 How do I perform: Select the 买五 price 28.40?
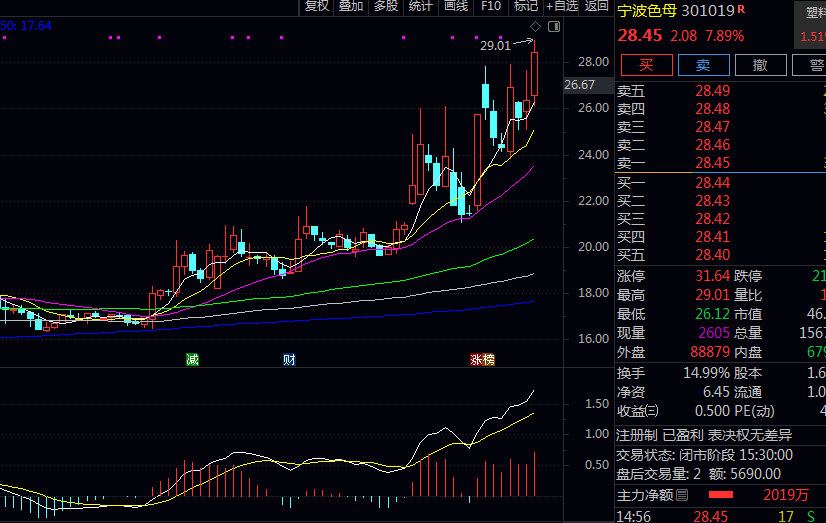coord(712,255)
